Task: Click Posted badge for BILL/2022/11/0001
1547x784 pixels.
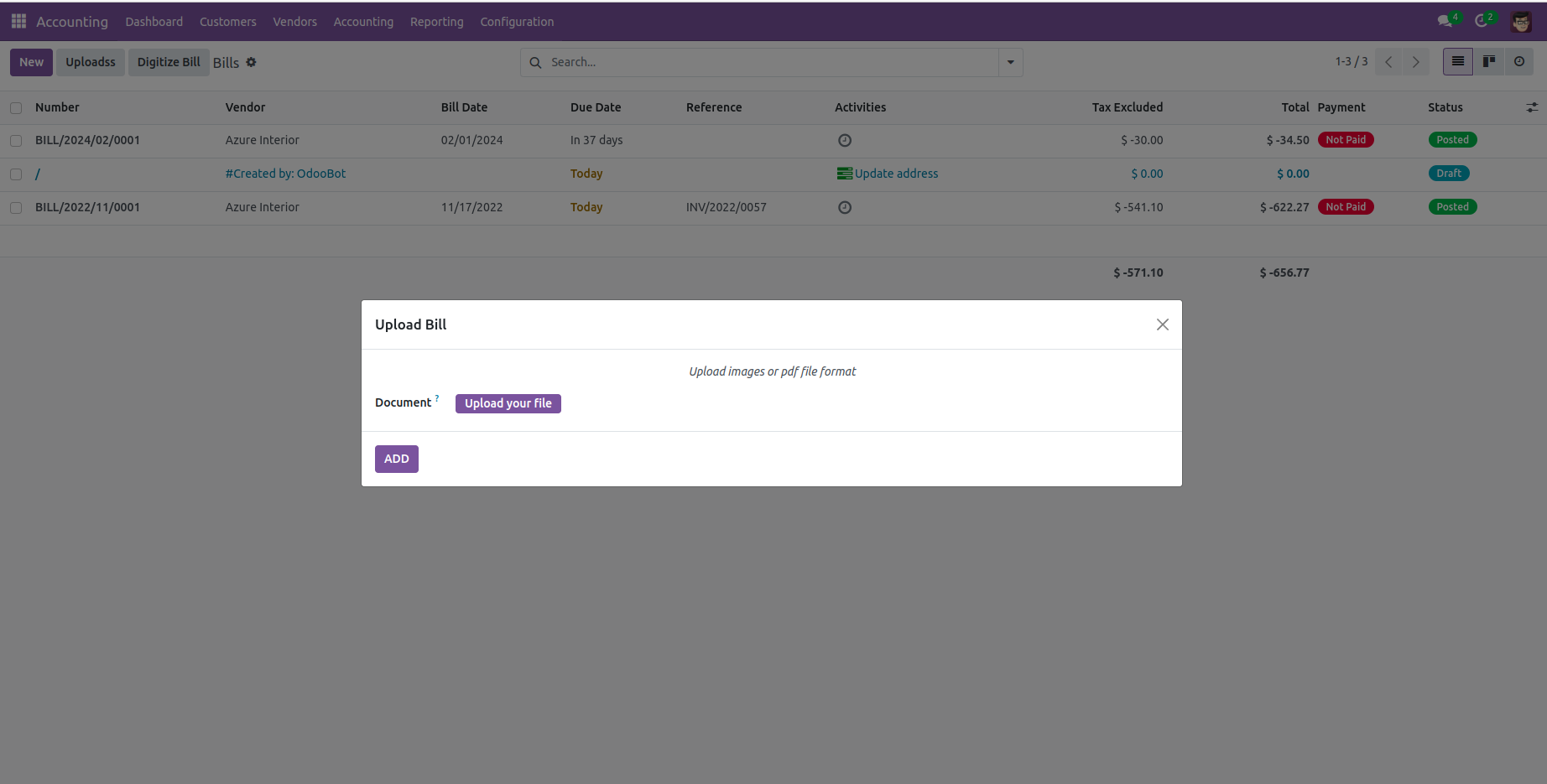Action: (x=1452, y=207)
